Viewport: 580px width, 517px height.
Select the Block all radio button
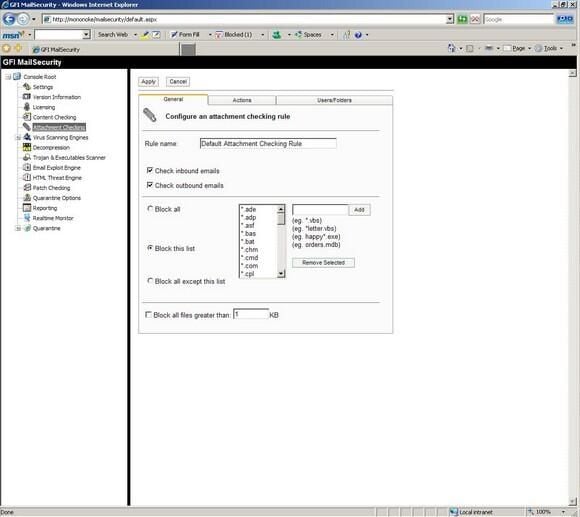point(150,209)
